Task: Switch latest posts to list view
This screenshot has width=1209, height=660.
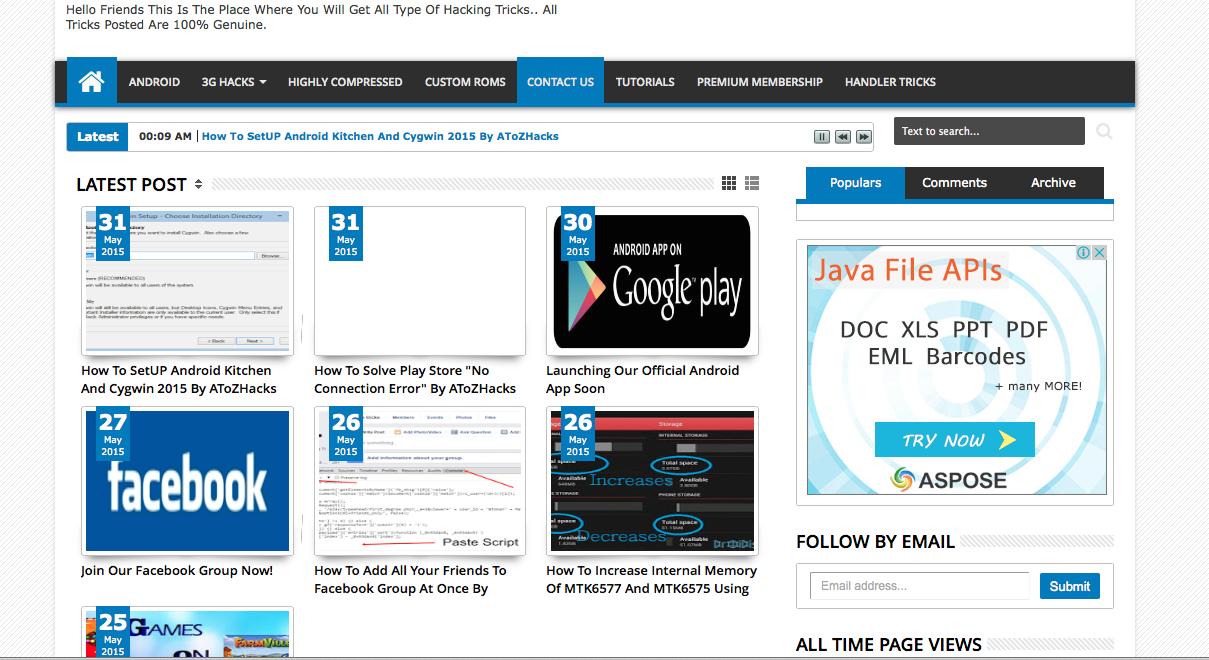Action: pyautogui.click(x=752, y=183)
